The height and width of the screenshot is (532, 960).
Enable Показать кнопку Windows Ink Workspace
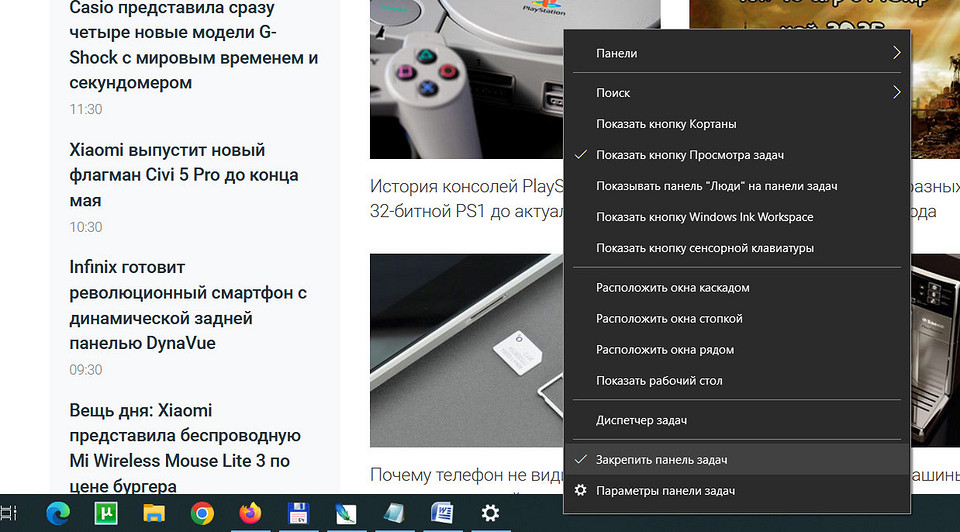737,217
